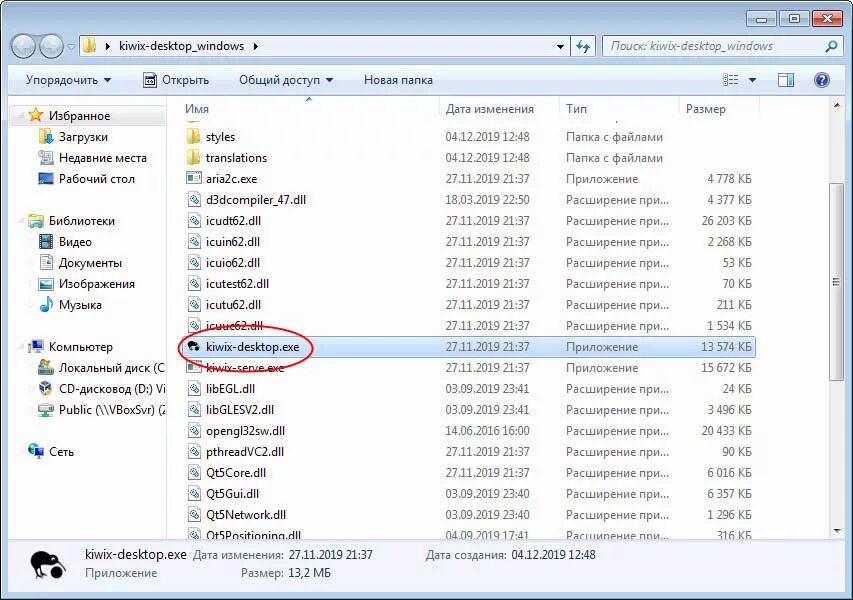The image size is (853, 600).
Task: Select the kiwix-desktop.exe kiwi bird icon
Action: coord(194,347)
